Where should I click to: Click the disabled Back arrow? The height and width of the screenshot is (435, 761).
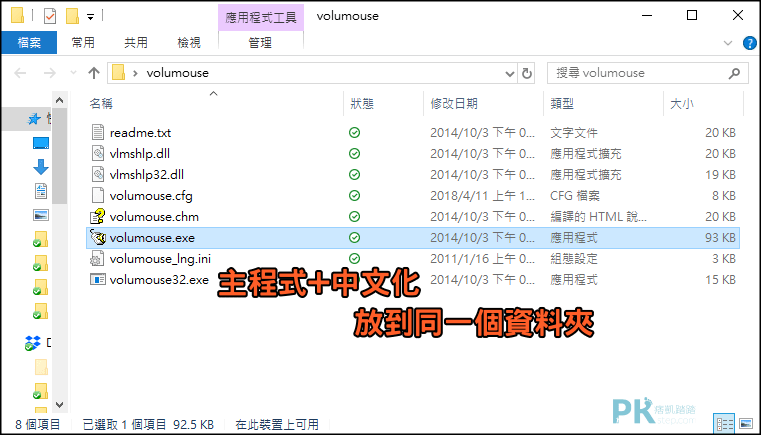click(20, 73)
